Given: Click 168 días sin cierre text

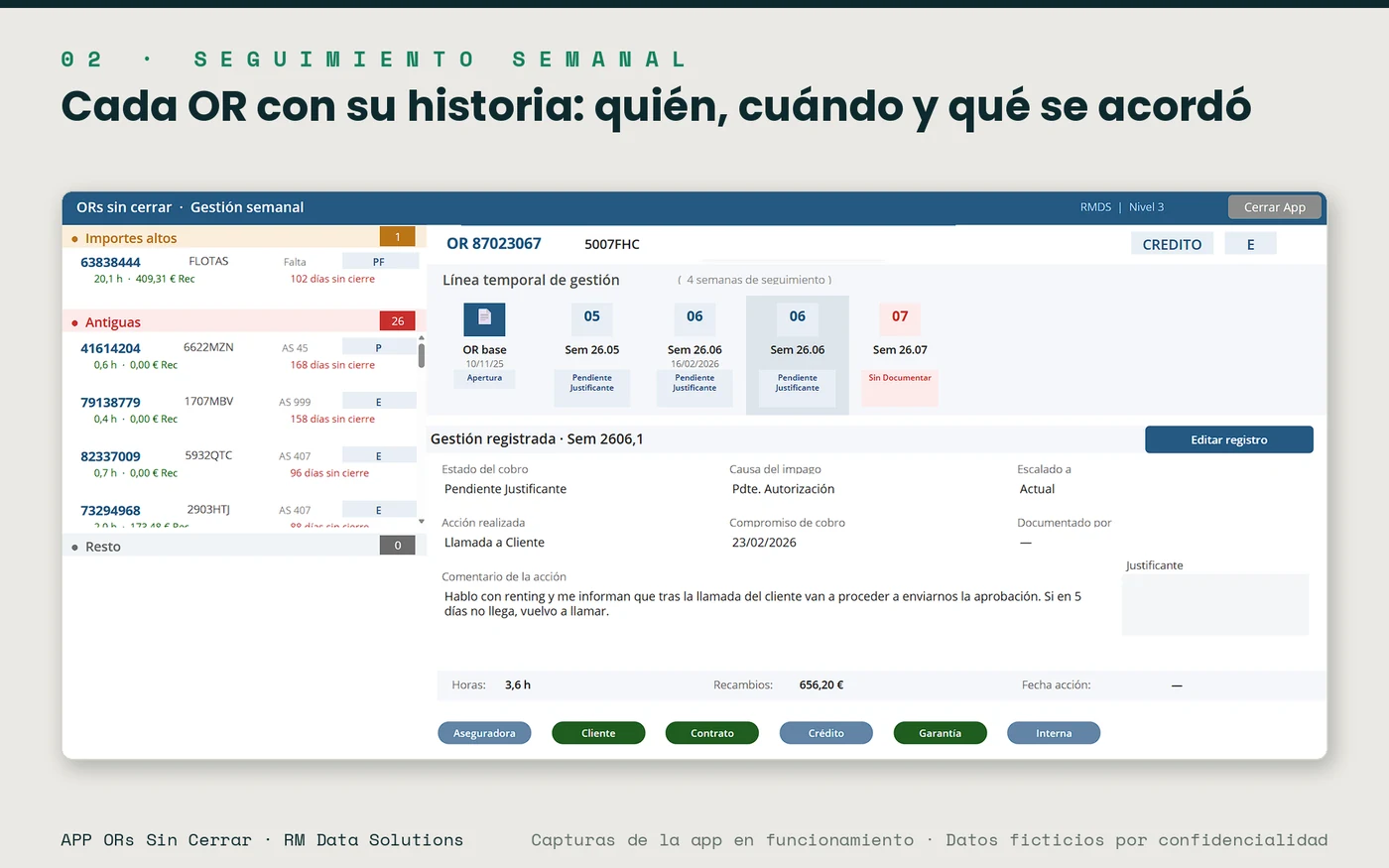Looking at the screenshot, I should tap(332, 365).
